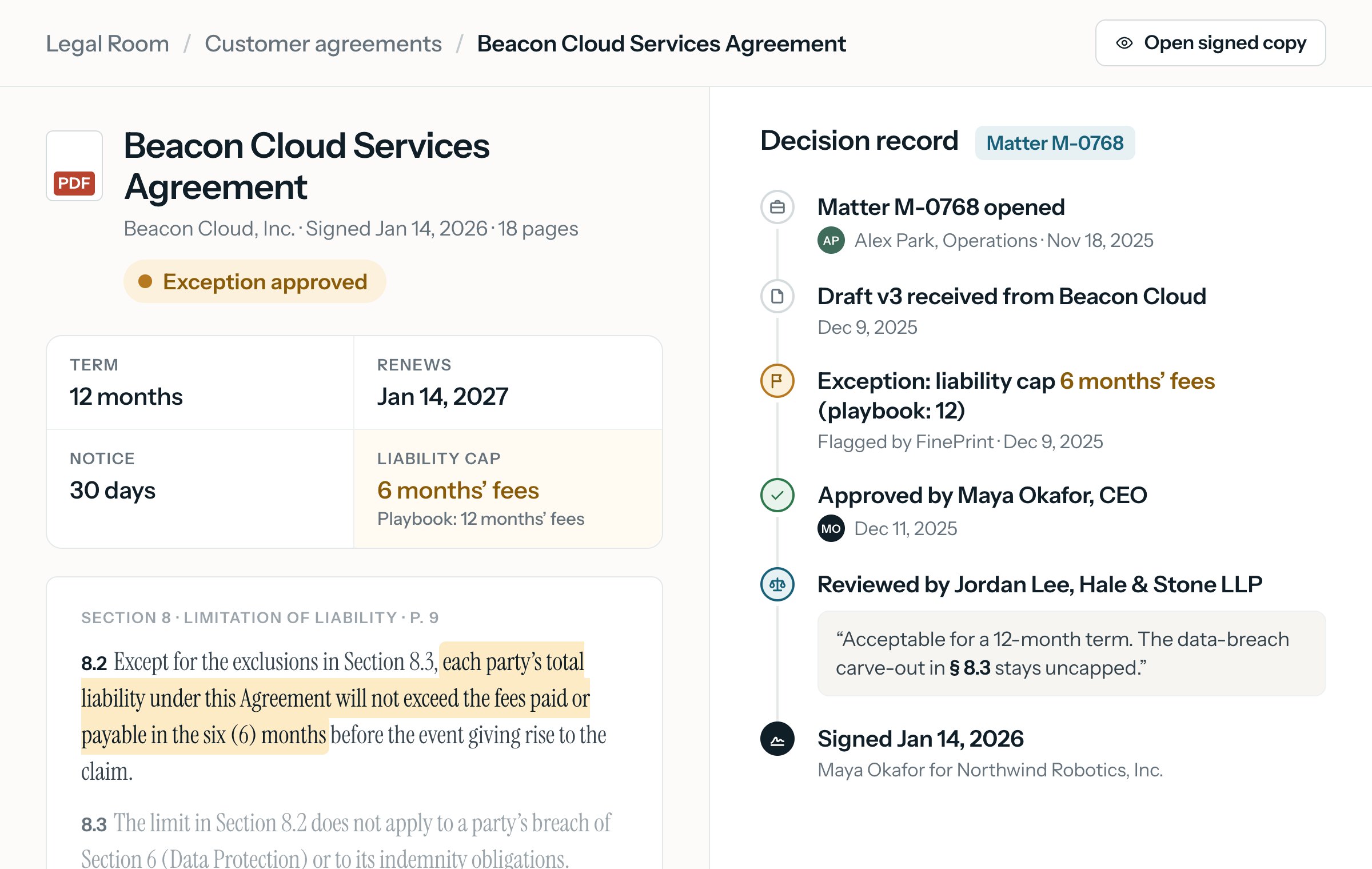Click 'Signed Jan 14, 2026' timeline entry
The image size is (1372, 869).
[920, 739]
